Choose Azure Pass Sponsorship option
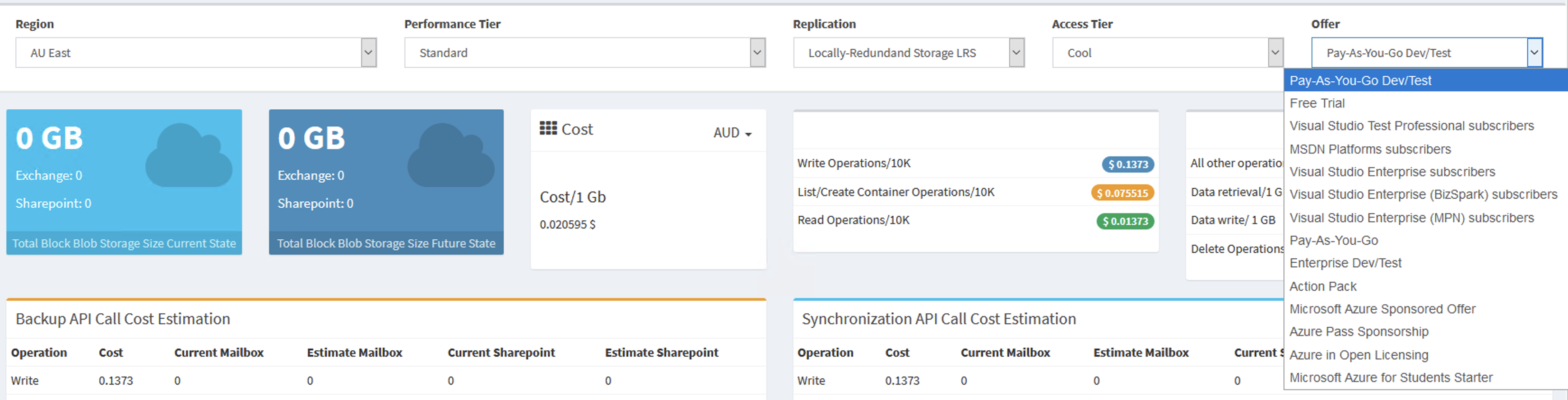The height and width of the screenshot is (400, 1568). click(1359, 332)
